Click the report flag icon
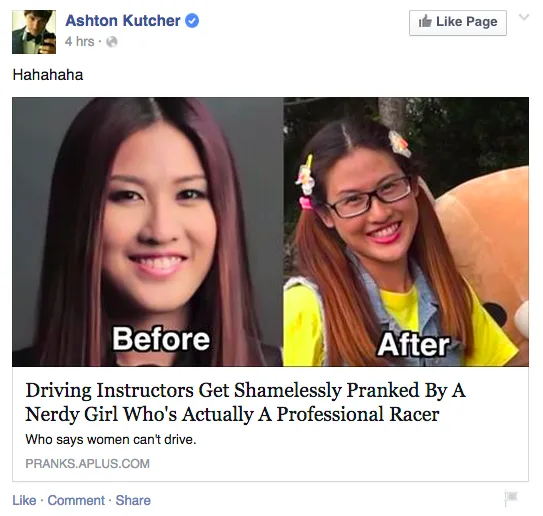543x516 pixels. [x=511, y=498]
